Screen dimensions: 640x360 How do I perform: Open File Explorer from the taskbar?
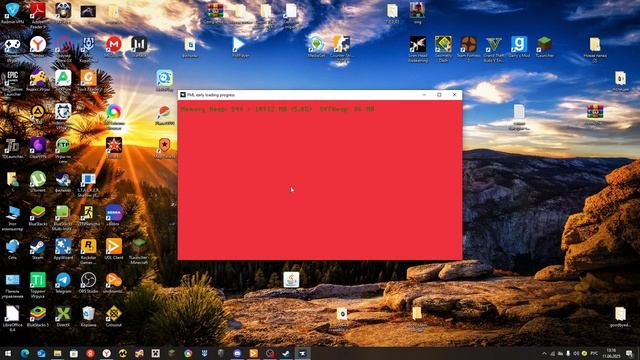(x=58, y=353)
